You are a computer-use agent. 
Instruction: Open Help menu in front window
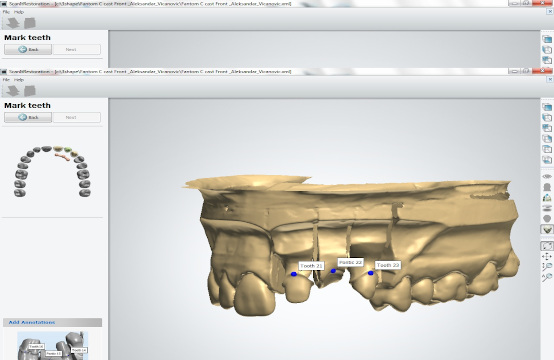click(x=19, y=80)
